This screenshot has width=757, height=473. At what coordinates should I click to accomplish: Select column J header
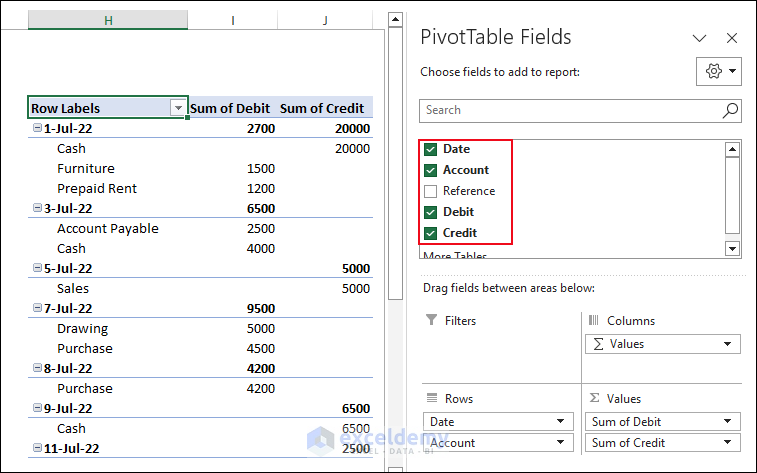pos(326,20)
